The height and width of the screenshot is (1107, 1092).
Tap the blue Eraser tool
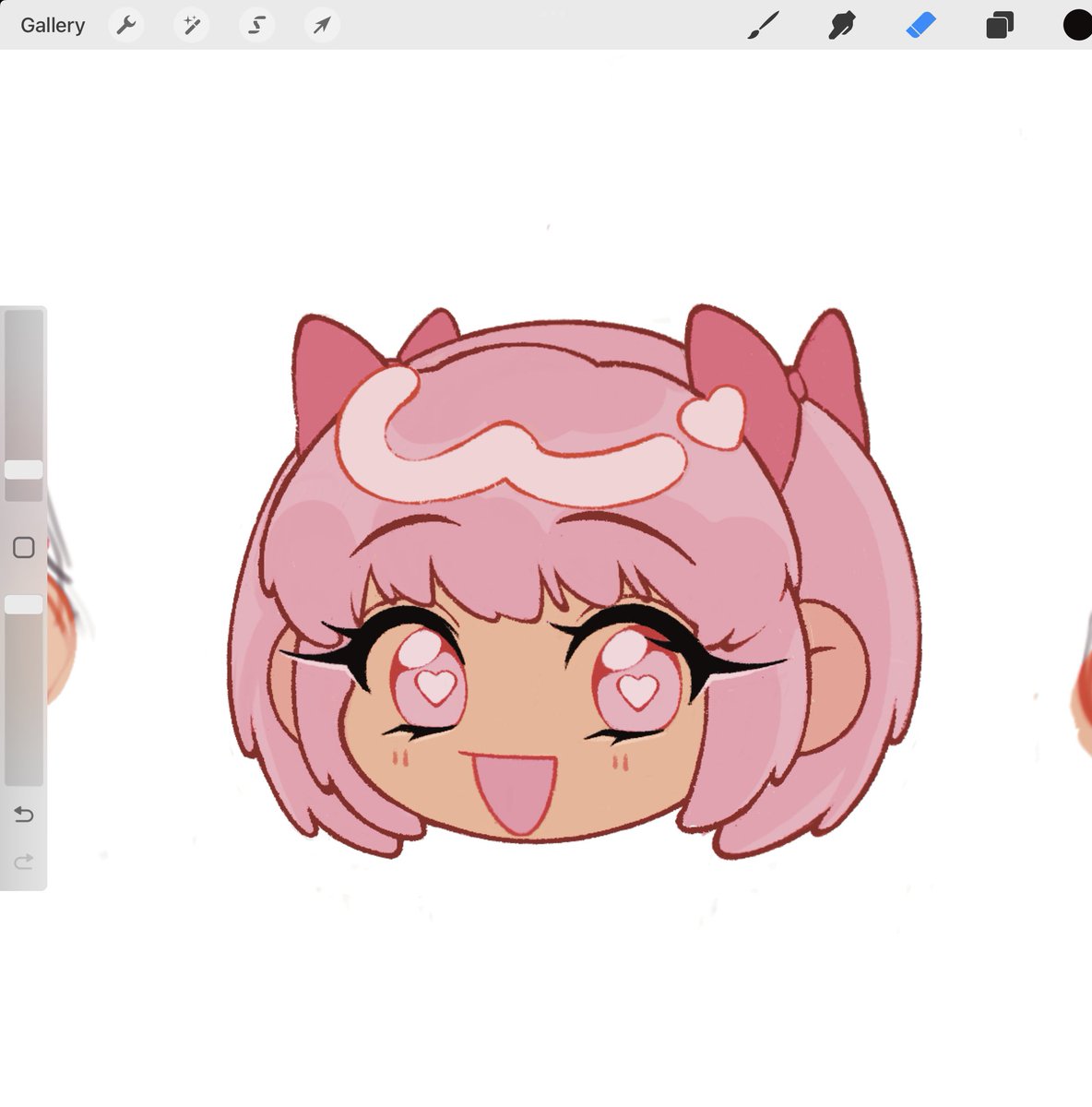tap(920, 25)
